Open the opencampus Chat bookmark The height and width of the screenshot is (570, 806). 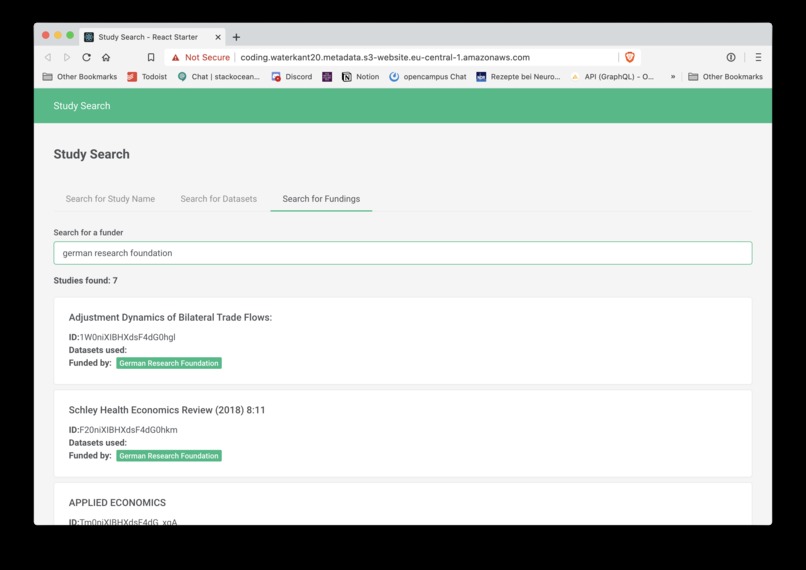[x=428, y=77]
